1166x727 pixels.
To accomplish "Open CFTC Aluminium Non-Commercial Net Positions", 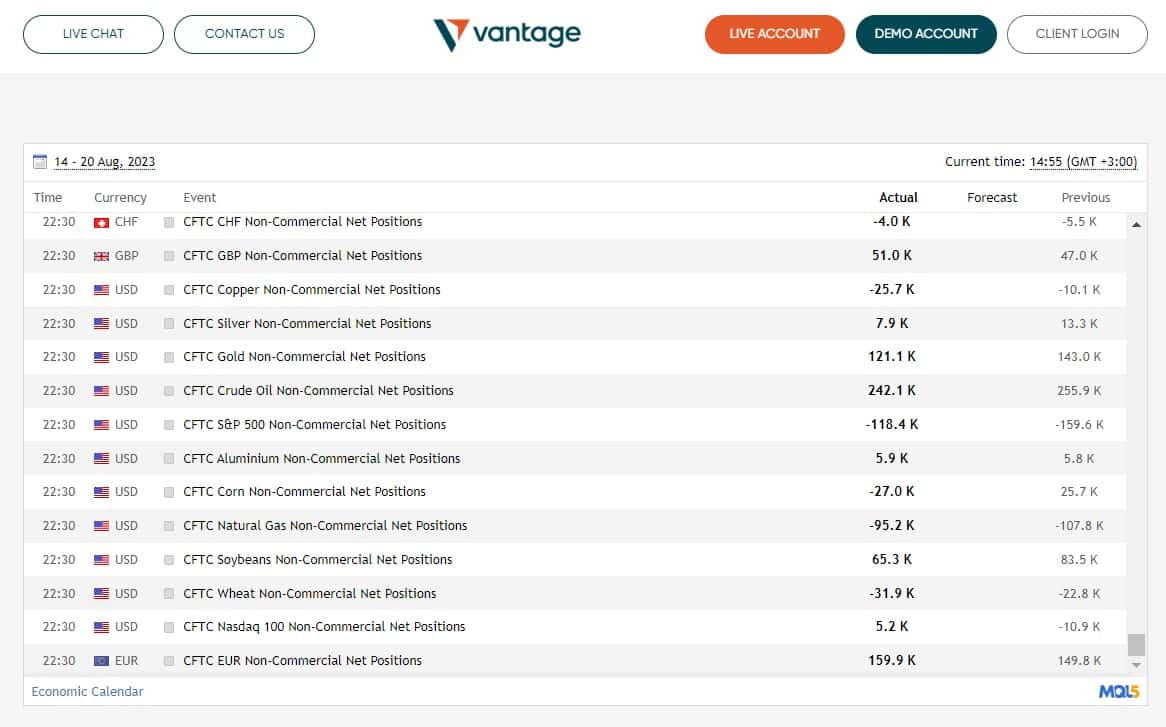I will 322,459.
